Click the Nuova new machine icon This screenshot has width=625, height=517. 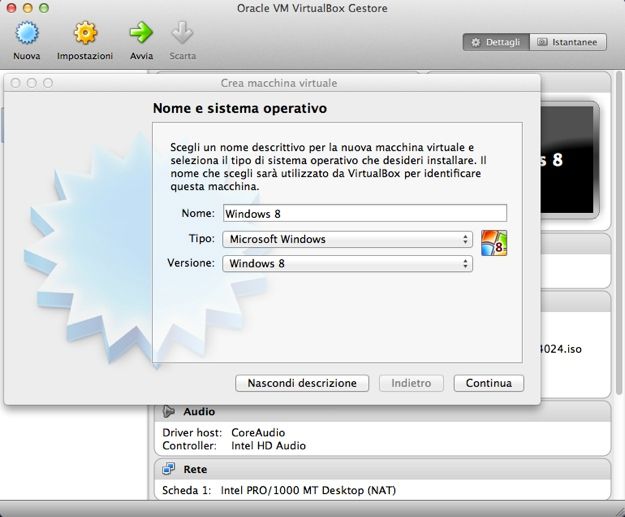(x=27, y=33)
